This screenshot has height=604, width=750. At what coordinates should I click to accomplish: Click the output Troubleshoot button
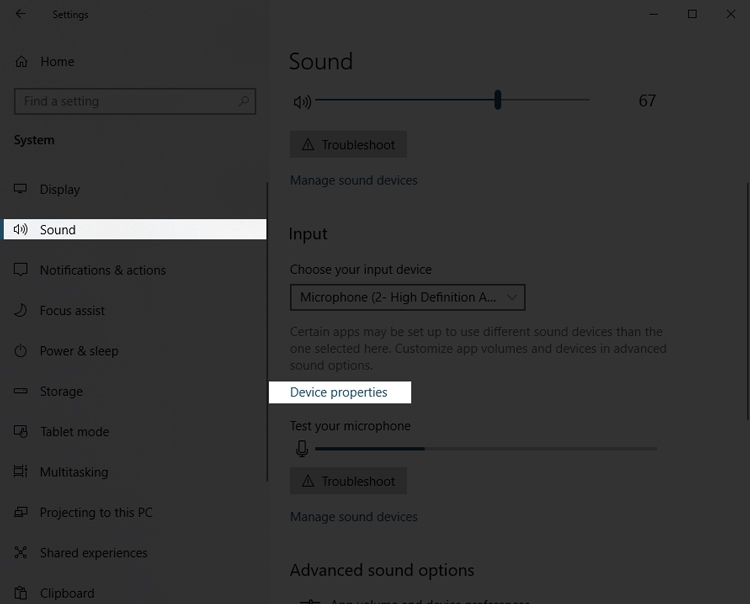[348, 144]
